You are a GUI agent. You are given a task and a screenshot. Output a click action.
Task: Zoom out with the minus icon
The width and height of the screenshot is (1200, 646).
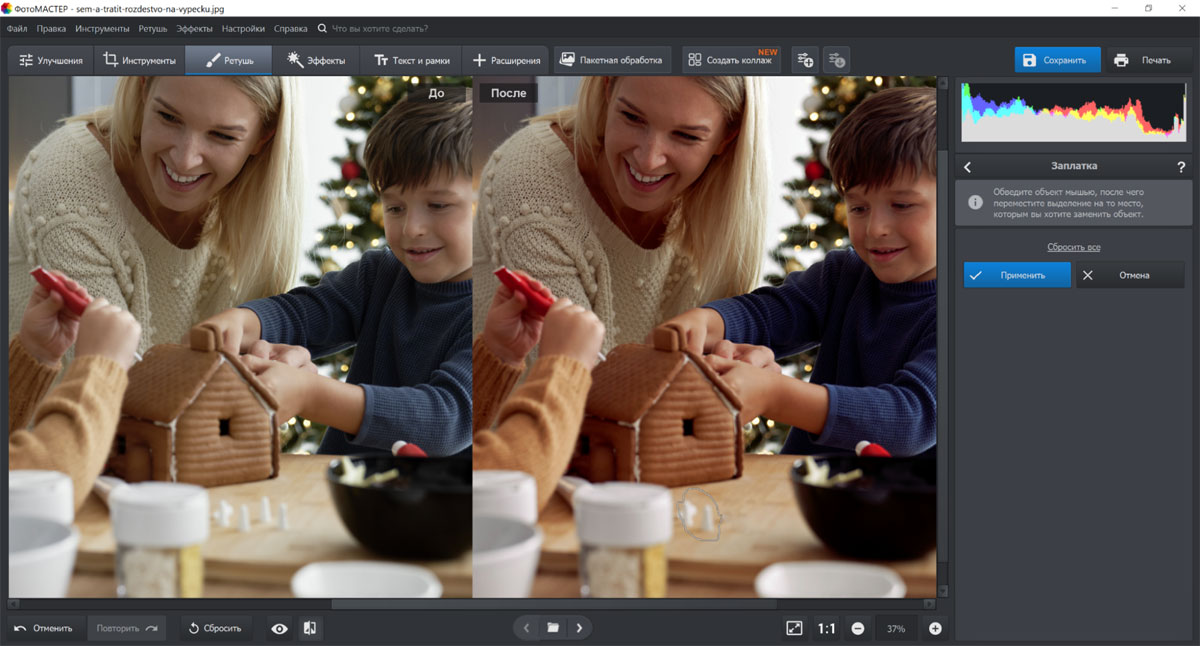coord(858,628)
